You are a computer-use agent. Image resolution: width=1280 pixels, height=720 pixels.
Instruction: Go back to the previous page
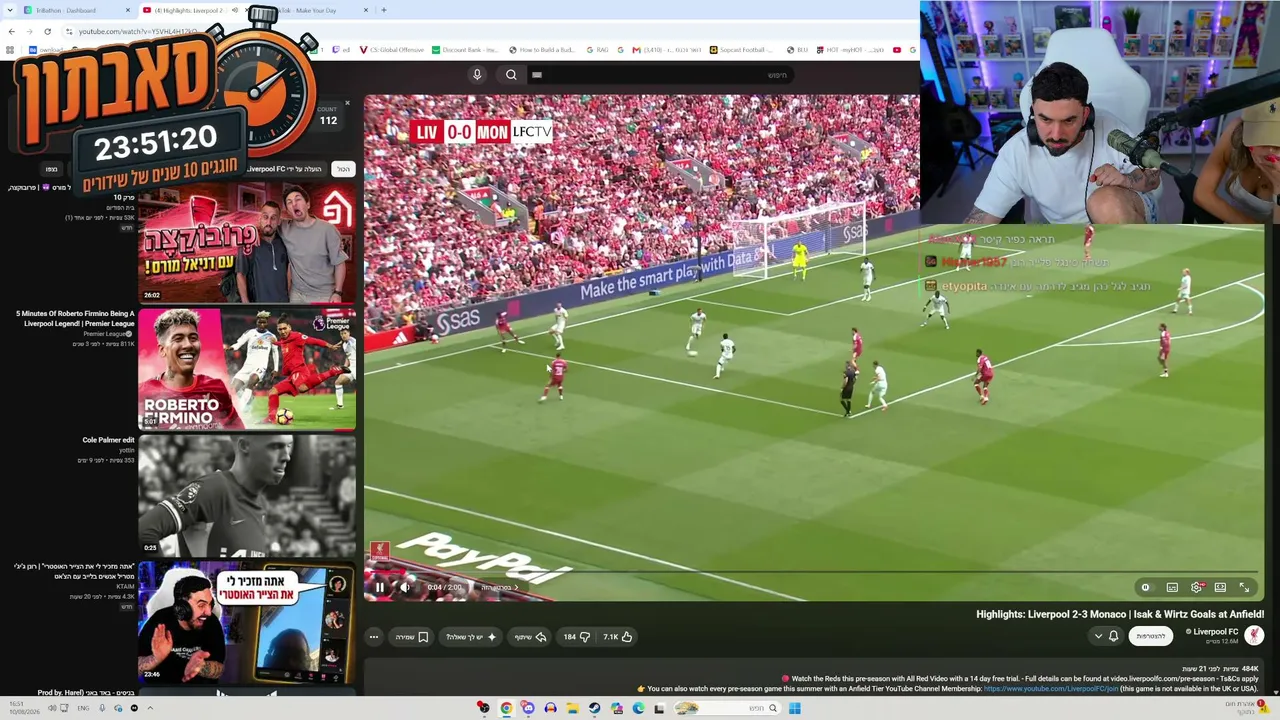point(11,31)
